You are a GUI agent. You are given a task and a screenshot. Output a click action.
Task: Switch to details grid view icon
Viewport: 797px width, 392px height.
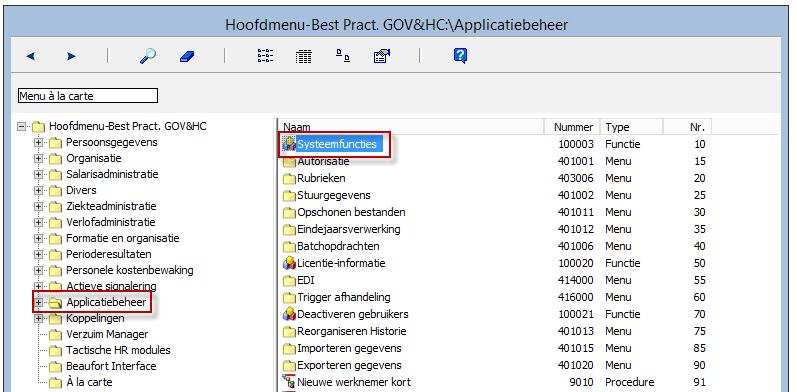tap(303, 56)
